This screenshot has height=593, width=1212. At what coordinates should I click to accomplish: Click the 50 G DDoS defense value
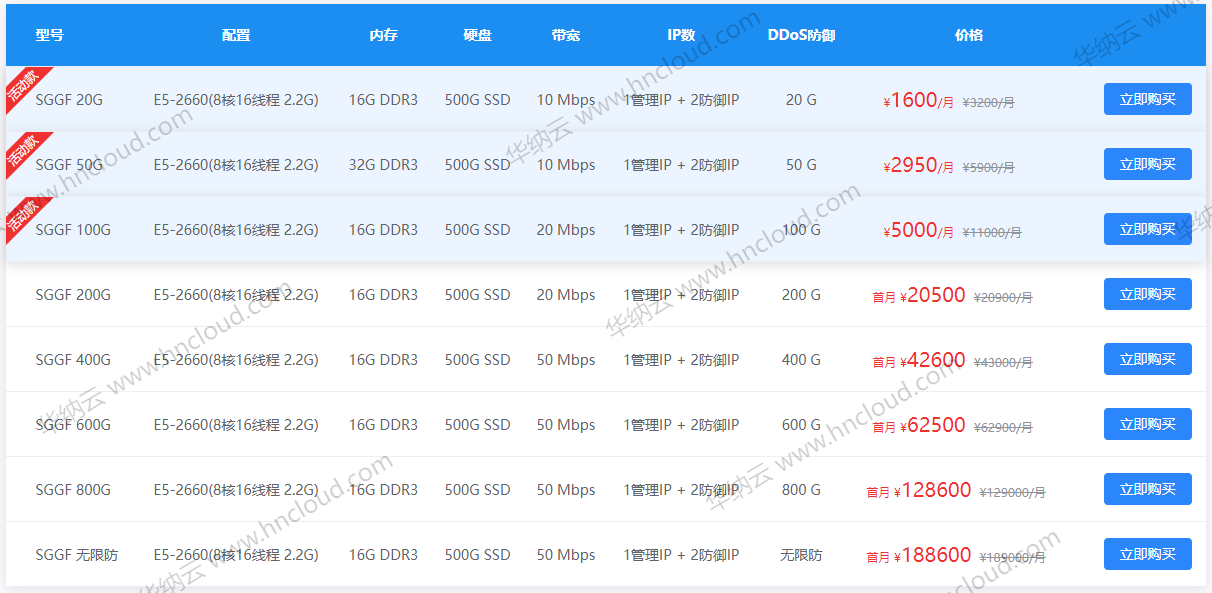(x=801, y=165)
